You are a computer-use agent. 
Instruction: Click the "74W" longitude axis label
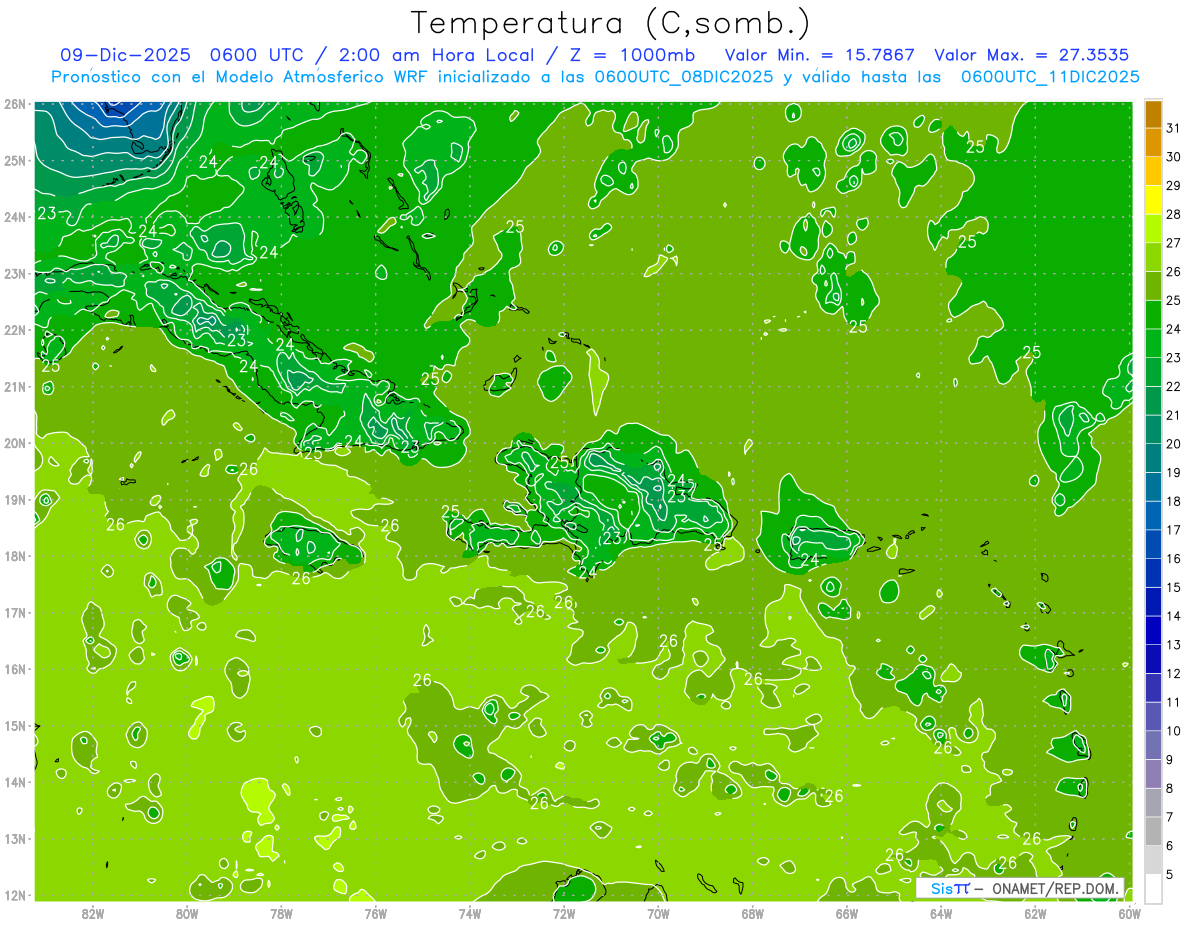tap(470, 913)
